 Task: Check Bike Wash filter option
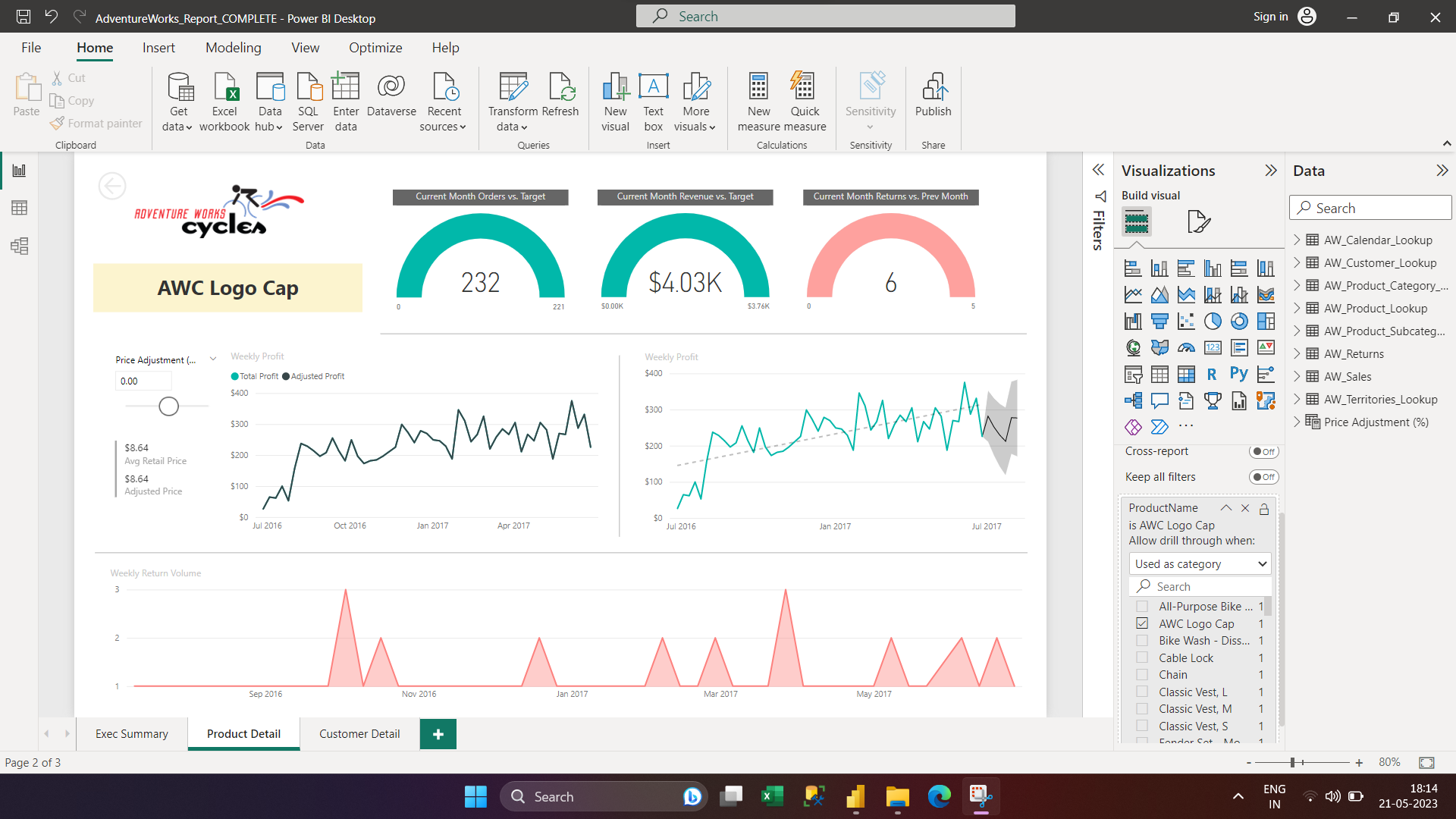coord(1142,641)
